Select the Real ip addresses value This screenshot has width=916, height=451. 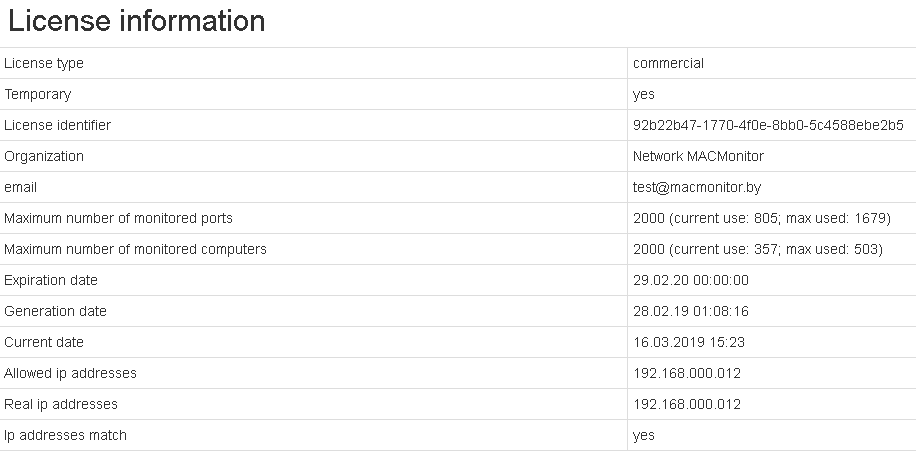pos(687,404)
